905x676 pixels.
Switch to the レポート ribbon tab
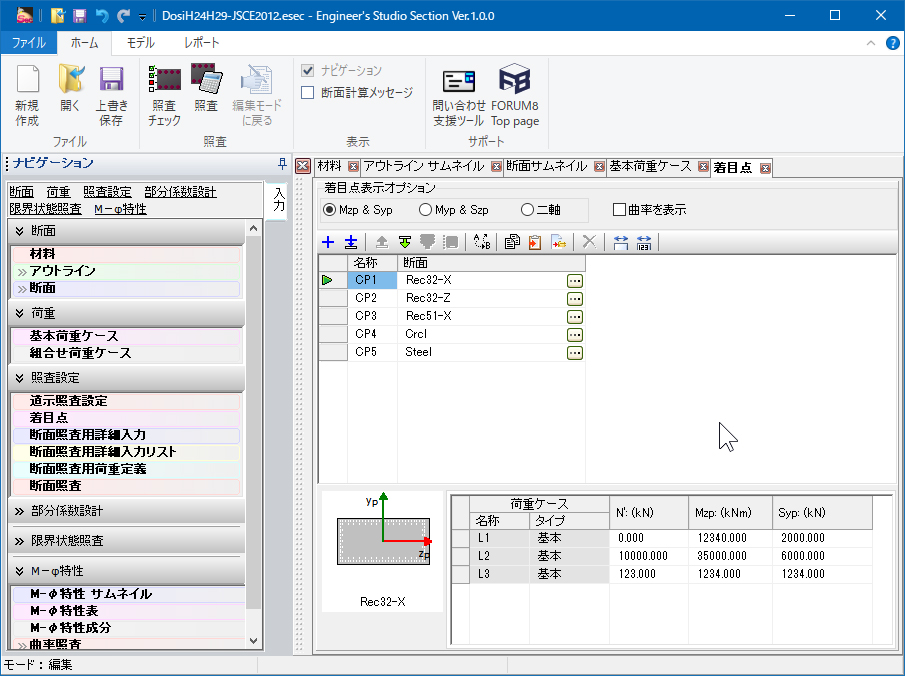click(201, 43)
